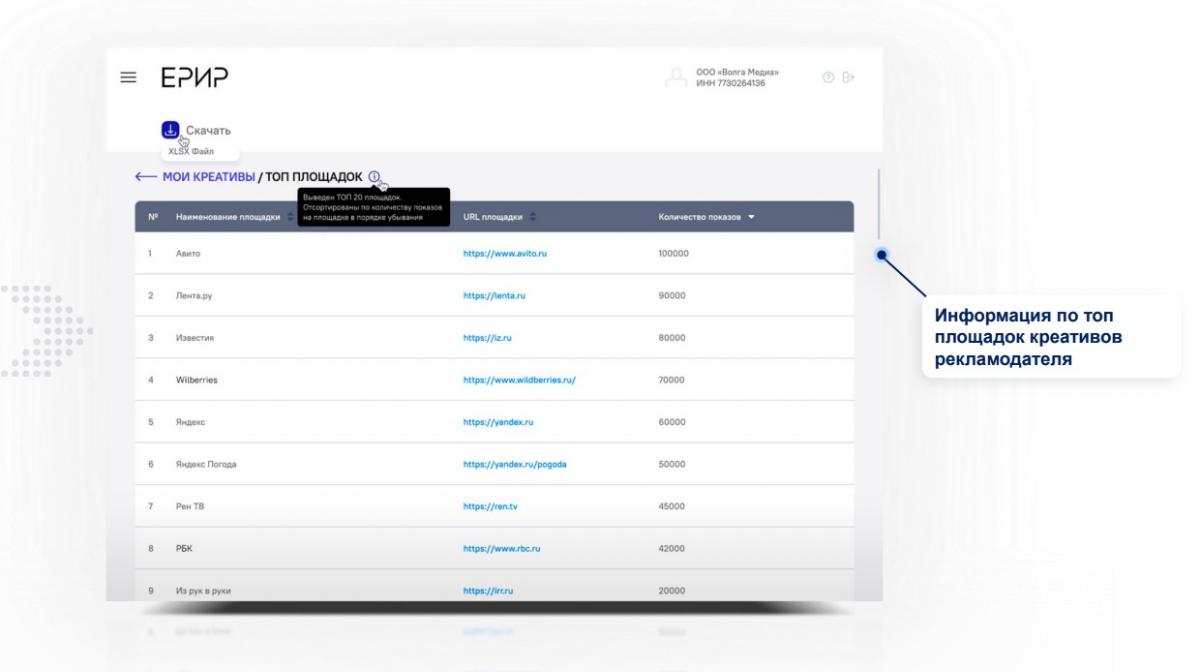Click the logout icon in header
Screen dimensions: 1200x672
pyautogui.click(x=849, y=78)
